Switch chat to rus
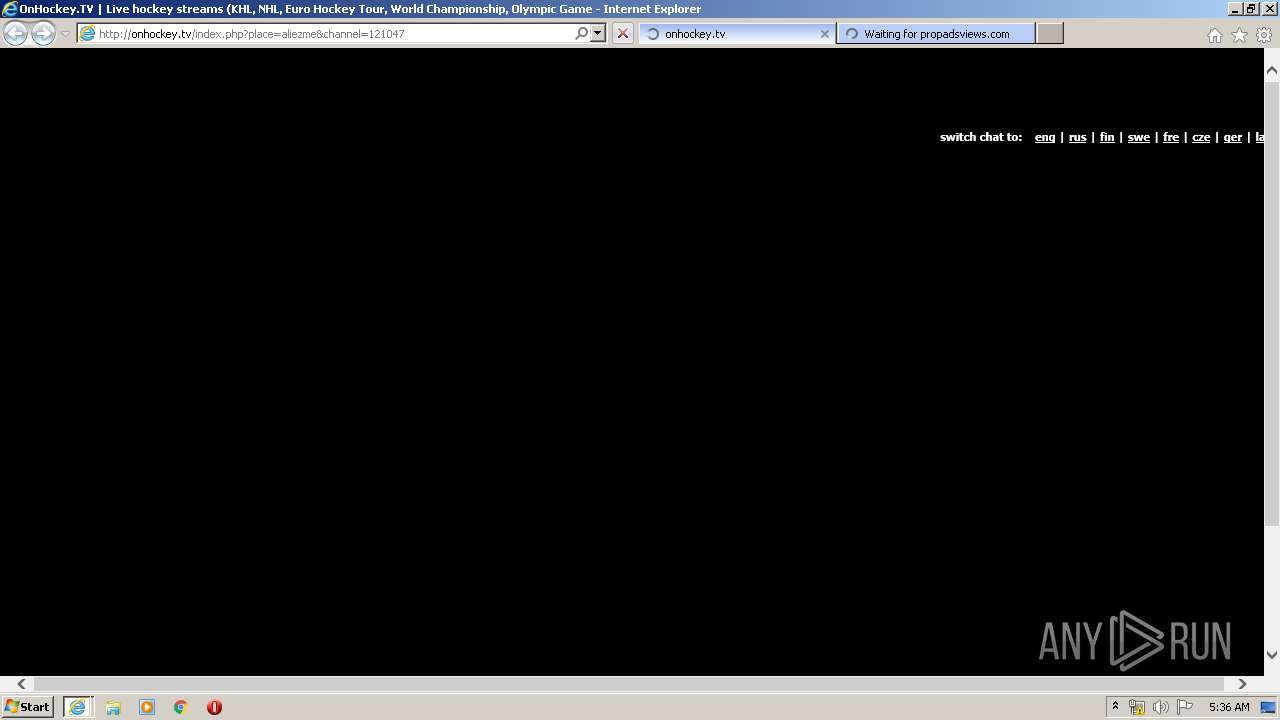Viewport: 1280px width, 720px height. coord(1077,137)
